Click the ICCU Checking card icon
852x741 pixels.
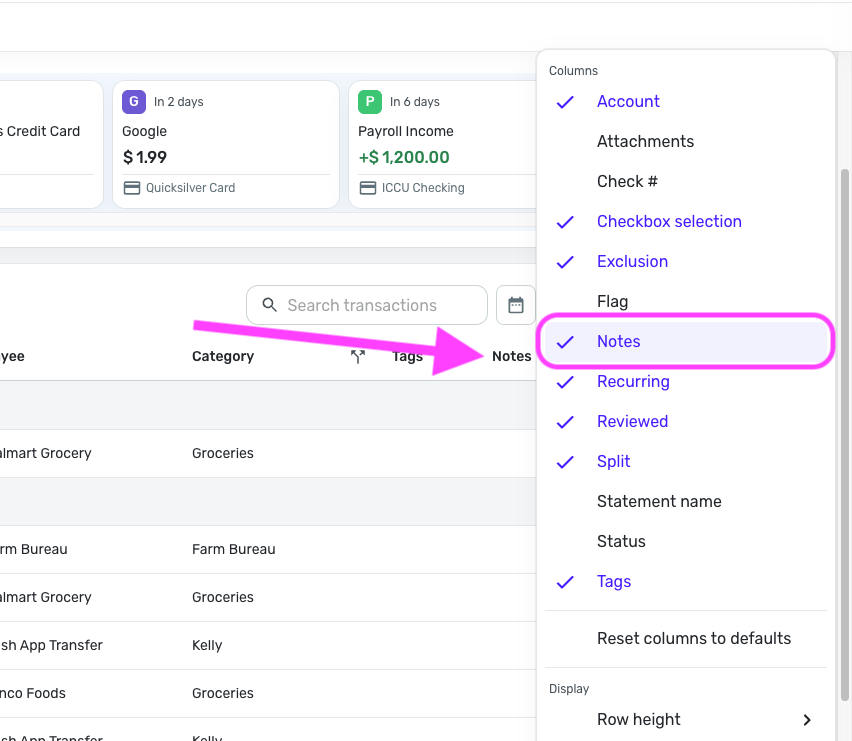(368, 188)
